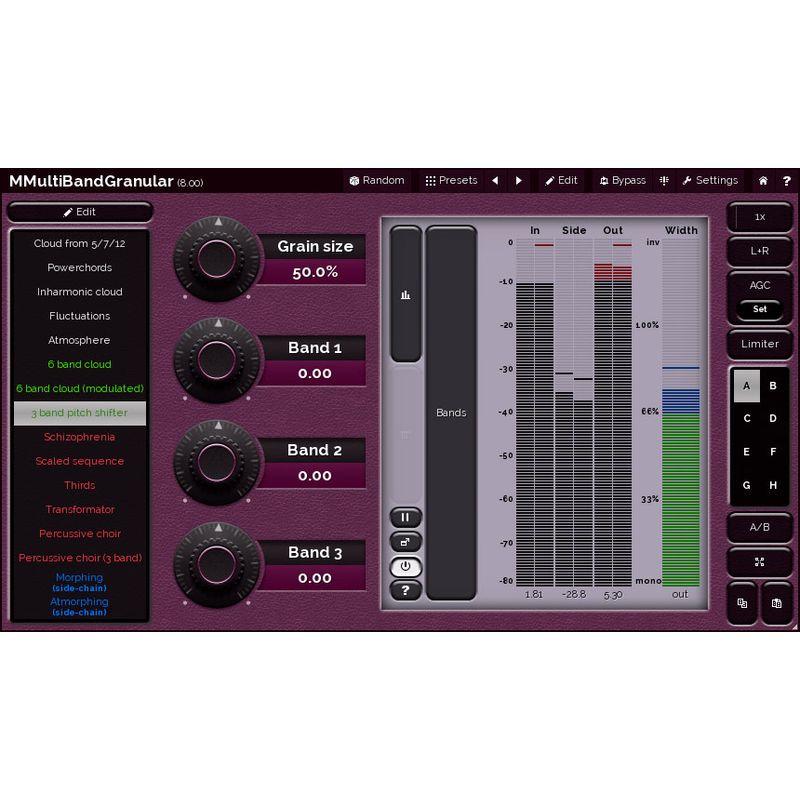The height and width of the screenshot is (800, 800).
Task: Open the 1x oversampling selector
Action: (760, 217)
